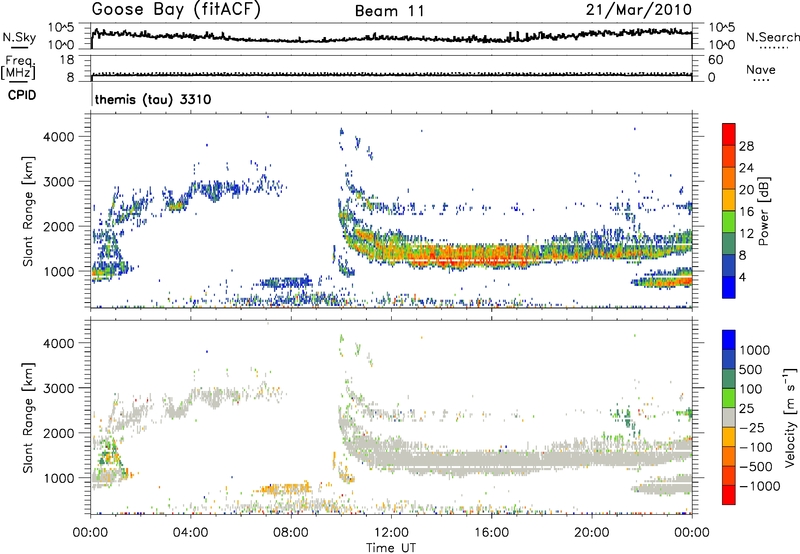Click the "Power [dB]" colorbar title
Viewport: 800px width, 554px height.
click(763, 211)
